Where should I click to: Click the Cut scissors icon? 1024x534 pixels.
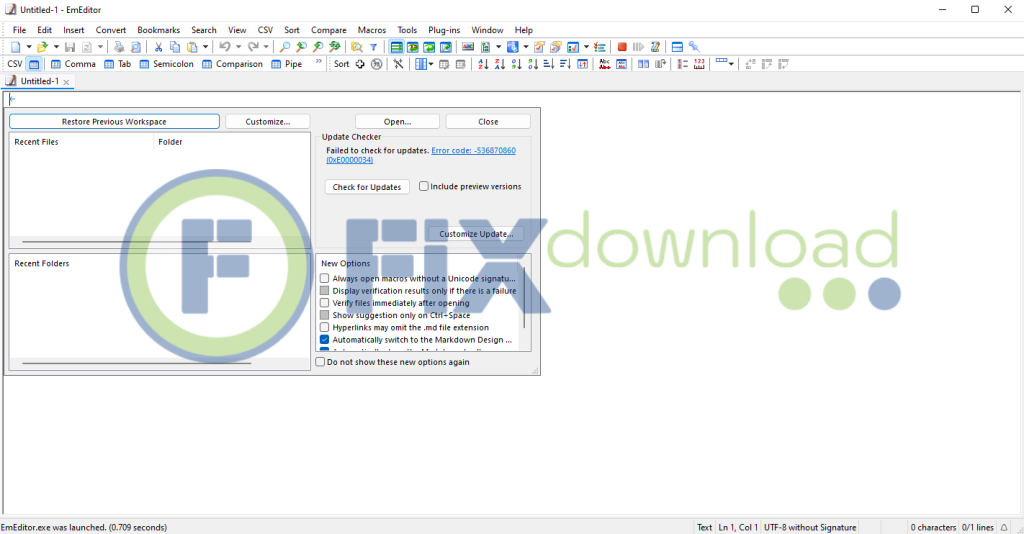[x=158, y=47]
